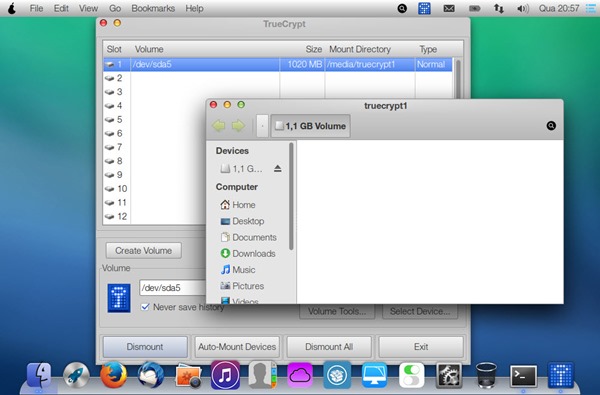Open Pictures in sidebar

coord(243,286)
